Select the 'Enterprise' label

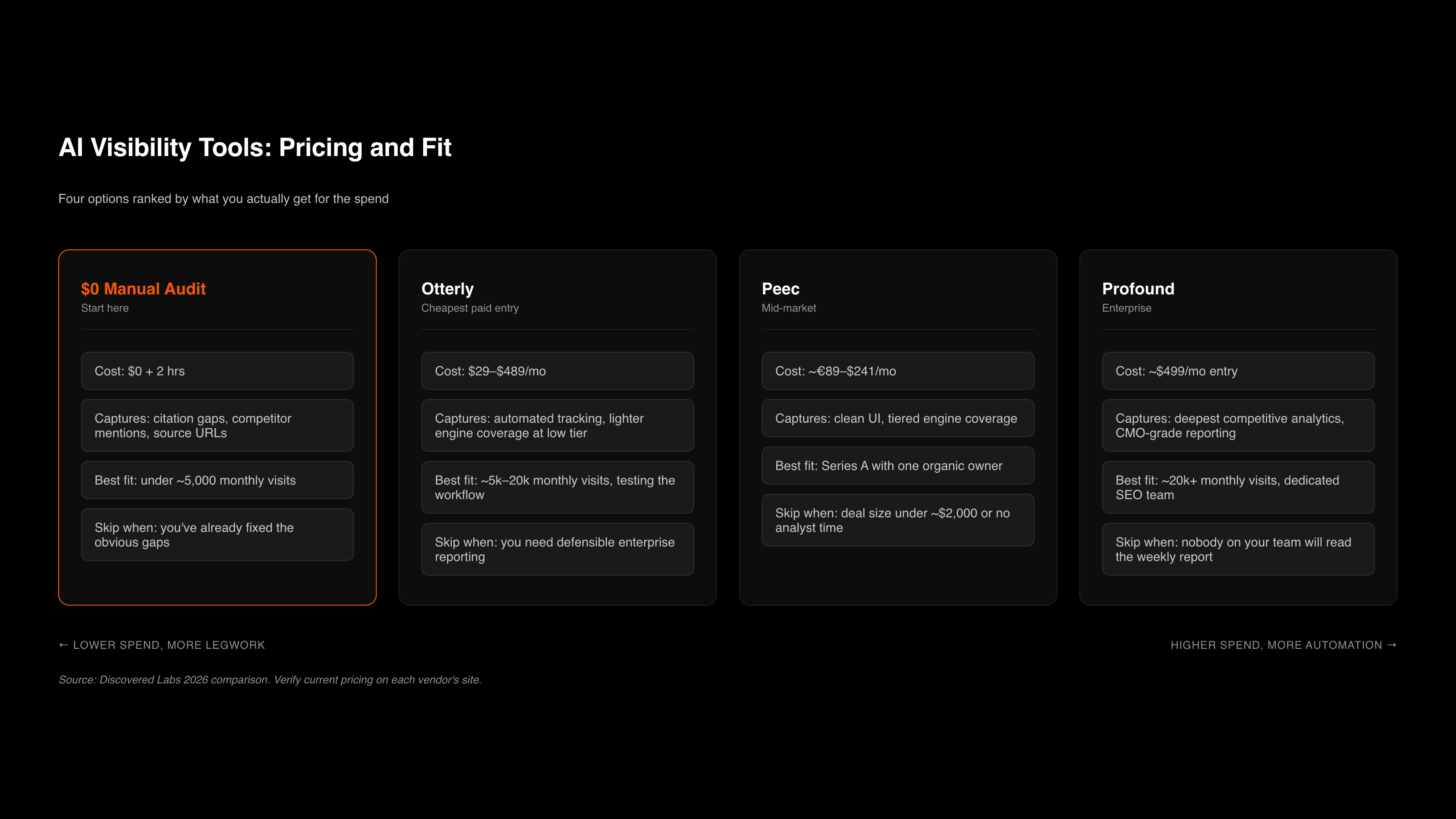(1127, 308)
